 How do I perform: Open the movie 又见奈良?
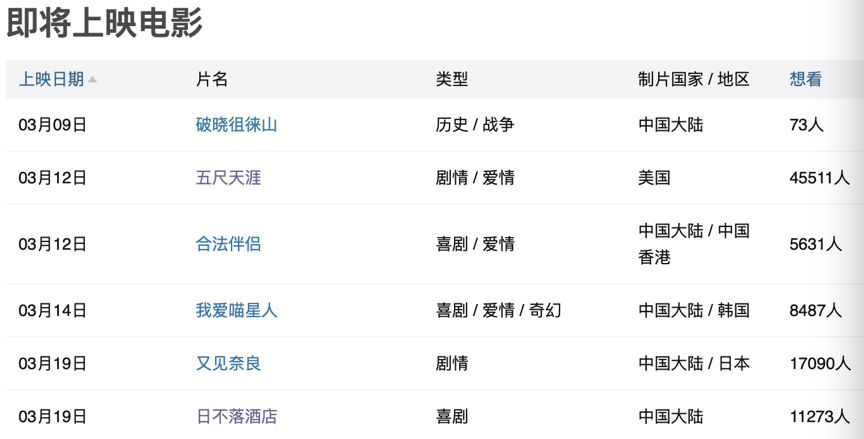(x=228, y=363)
